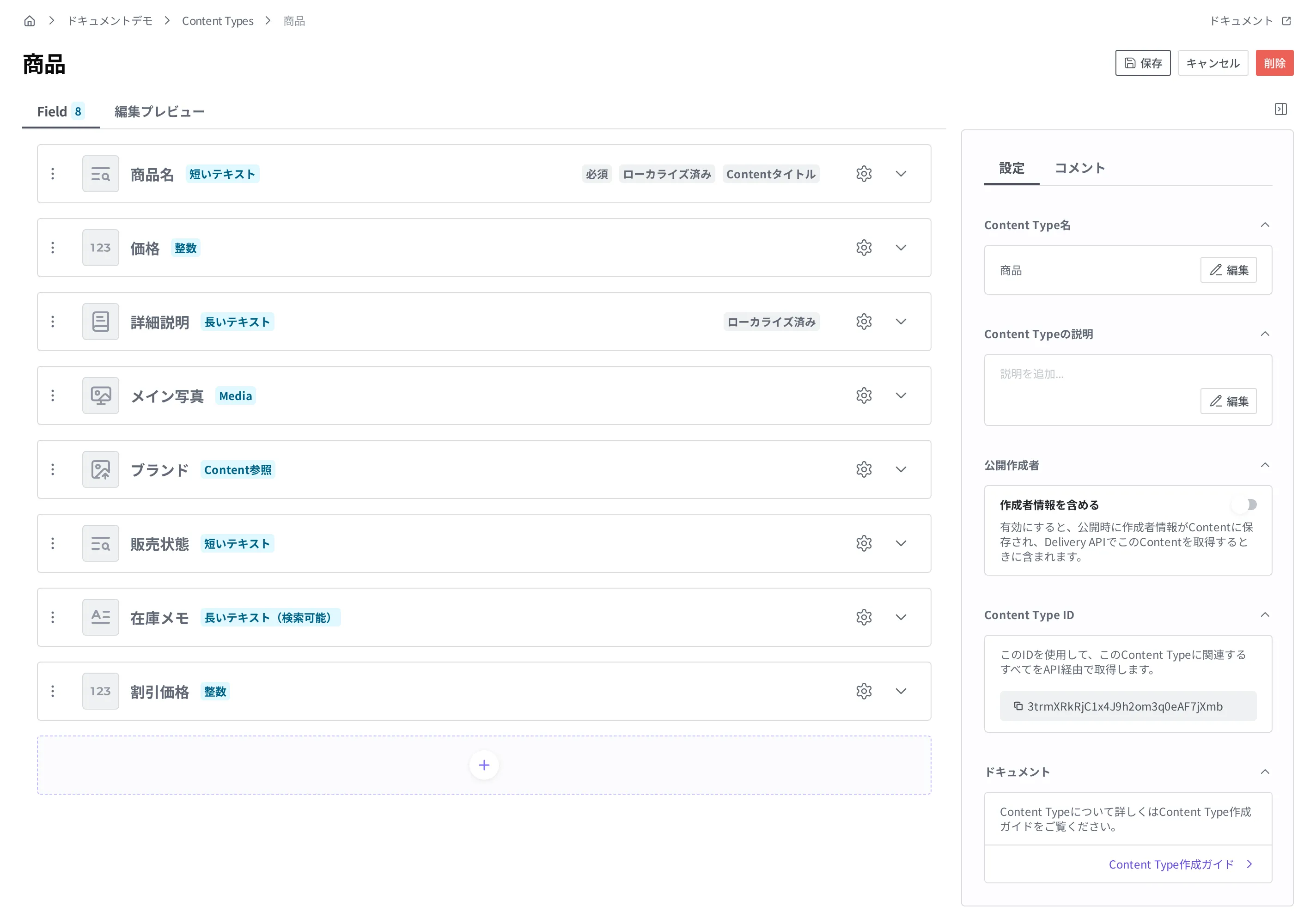Click drag handle dots on 詳細説明 row
1316x924 pixels.
(x=53, y=322)
